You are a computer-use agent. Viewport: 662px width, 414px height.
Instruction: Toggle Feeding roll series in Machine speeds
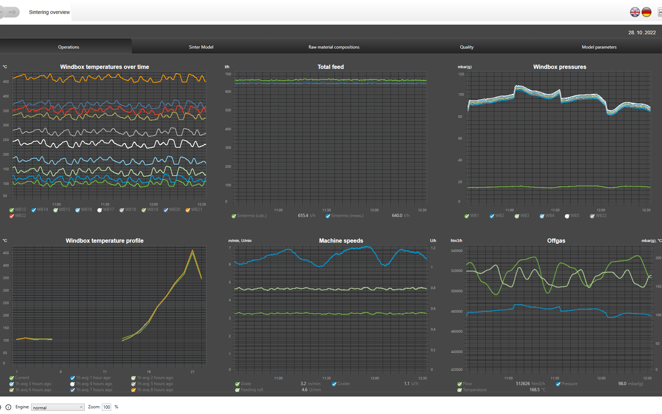[x=237, y=390]
